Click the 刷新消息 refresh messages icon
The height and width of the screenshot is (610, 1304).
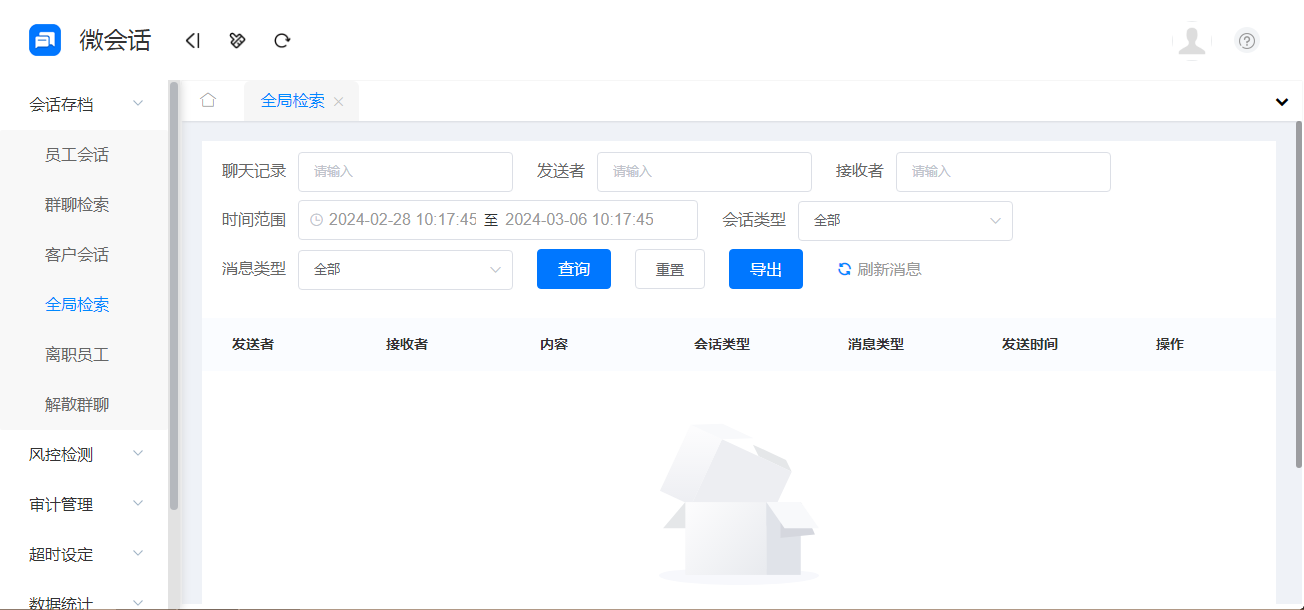click(x=843, y=268)
